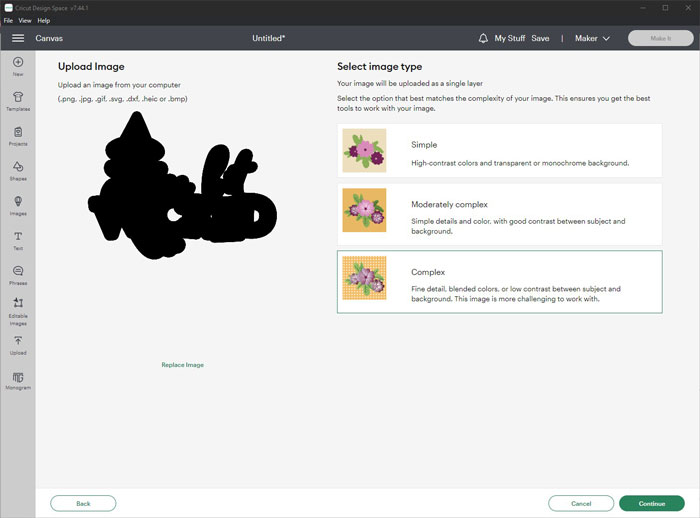This screenshot has height=518, width=700.
Task: Click the Canvas label in header
Action: (49, 38)
